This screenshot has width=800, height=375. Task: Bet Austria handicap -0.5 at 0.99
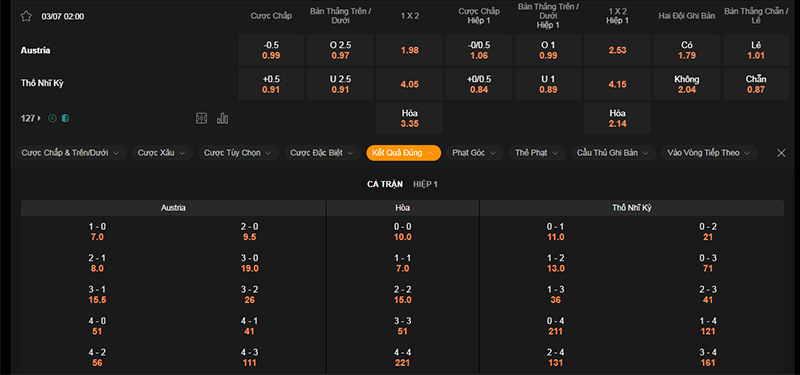271,50
